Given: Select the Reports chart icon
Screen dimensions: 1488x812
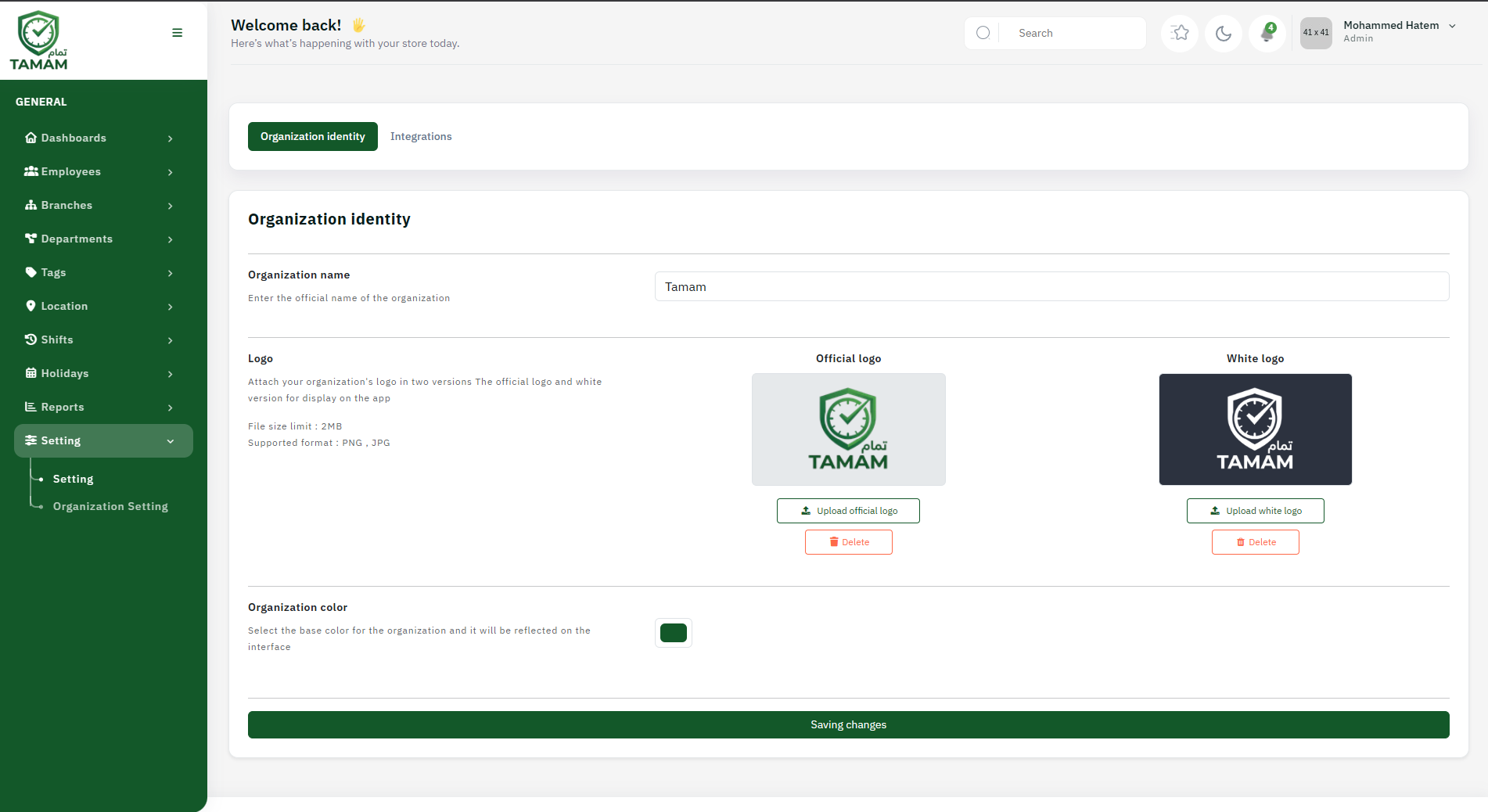Looking at the screenshot, I should tap(31, 407).
